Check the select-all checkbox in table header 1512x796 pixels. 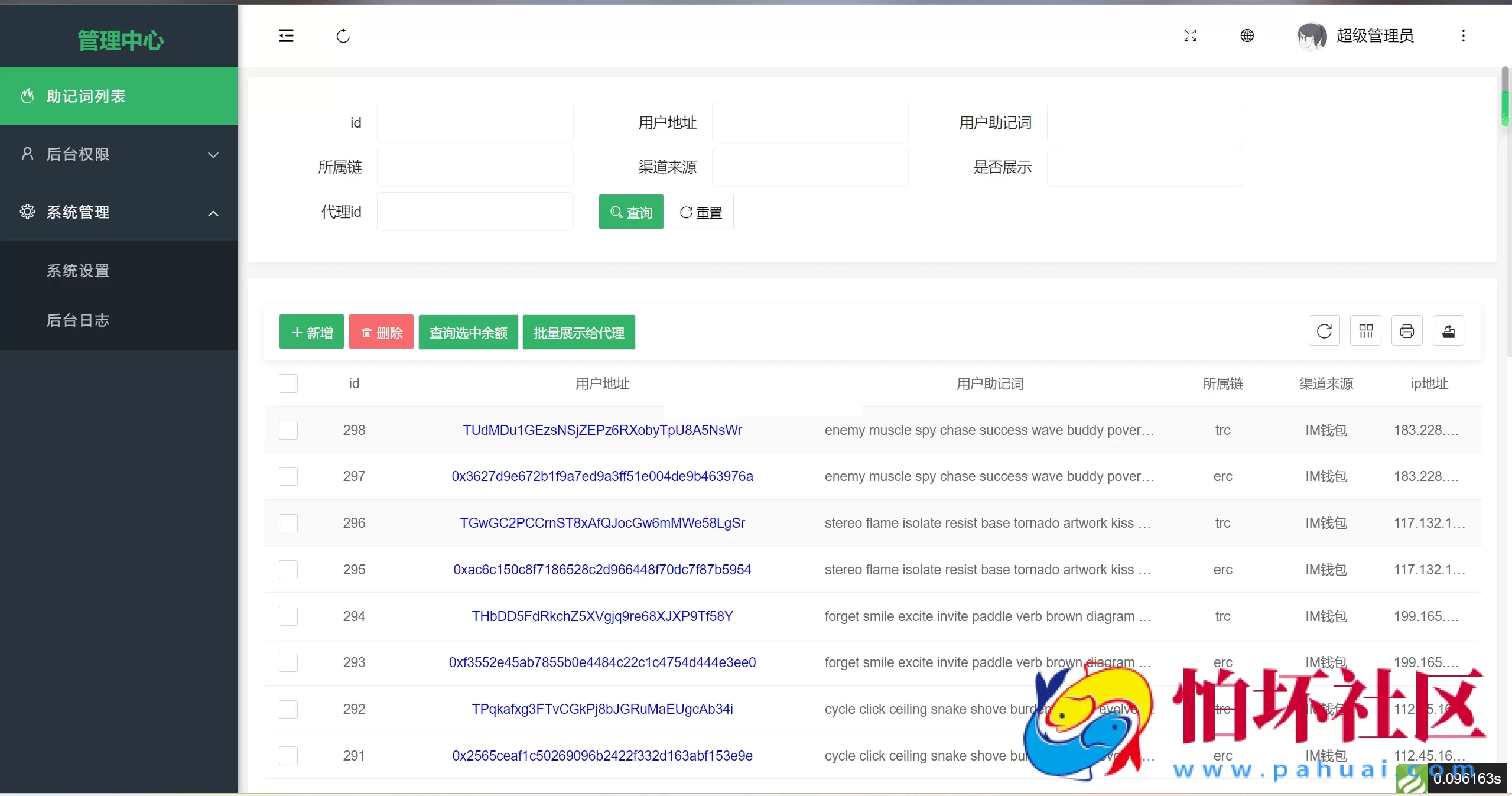tap(288, 383)
